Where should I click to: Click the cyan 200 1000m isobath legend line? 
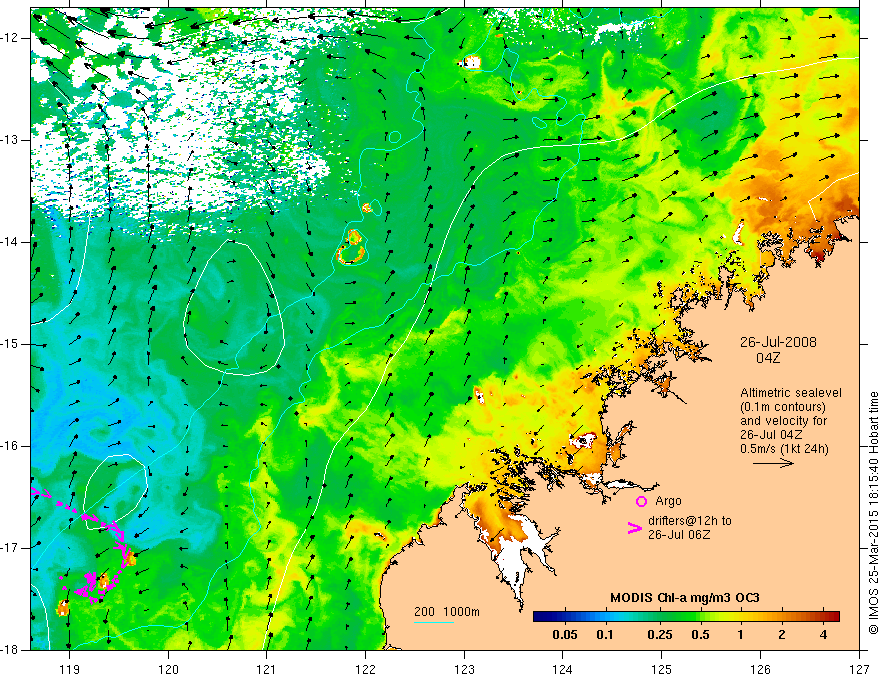(x=433, y=622)
